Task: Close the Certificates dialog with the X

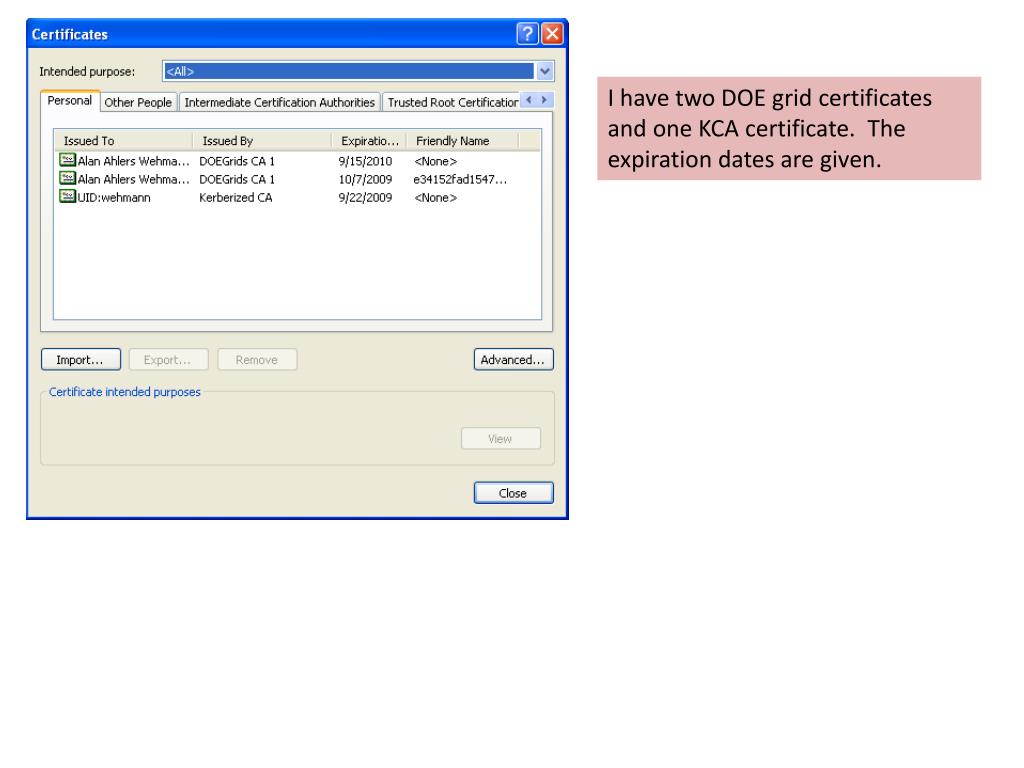Action: tap(552, 33)
